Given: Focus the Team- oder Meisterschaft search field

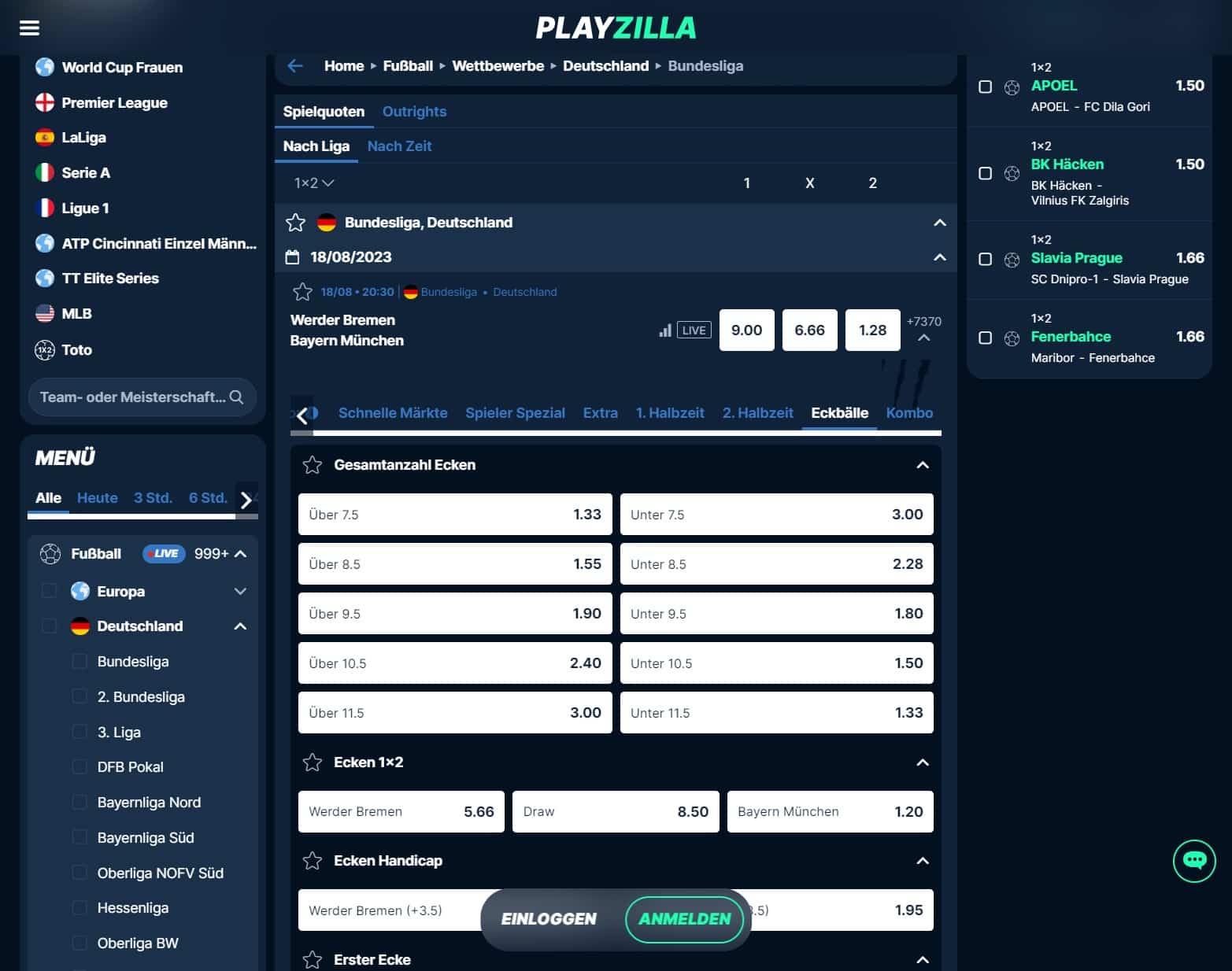Looking at the screenshot, I should point(142,397).
